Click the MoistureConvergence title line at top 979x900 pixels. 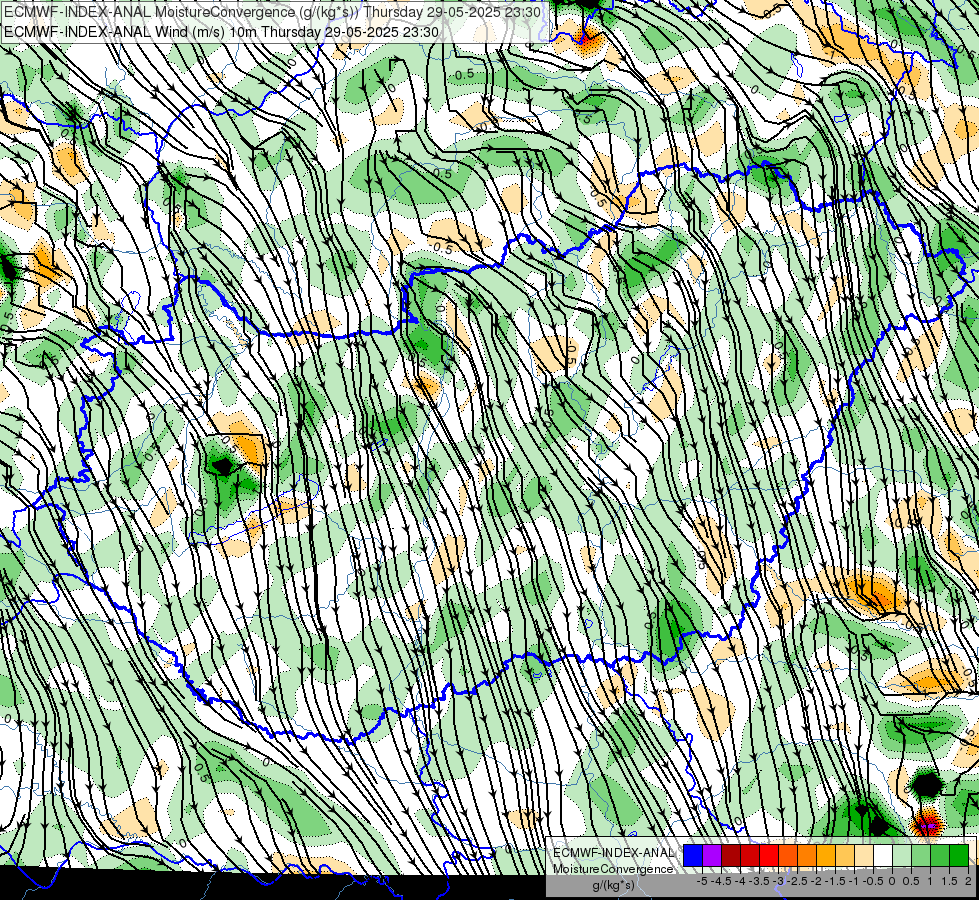(x=272, y=12)
